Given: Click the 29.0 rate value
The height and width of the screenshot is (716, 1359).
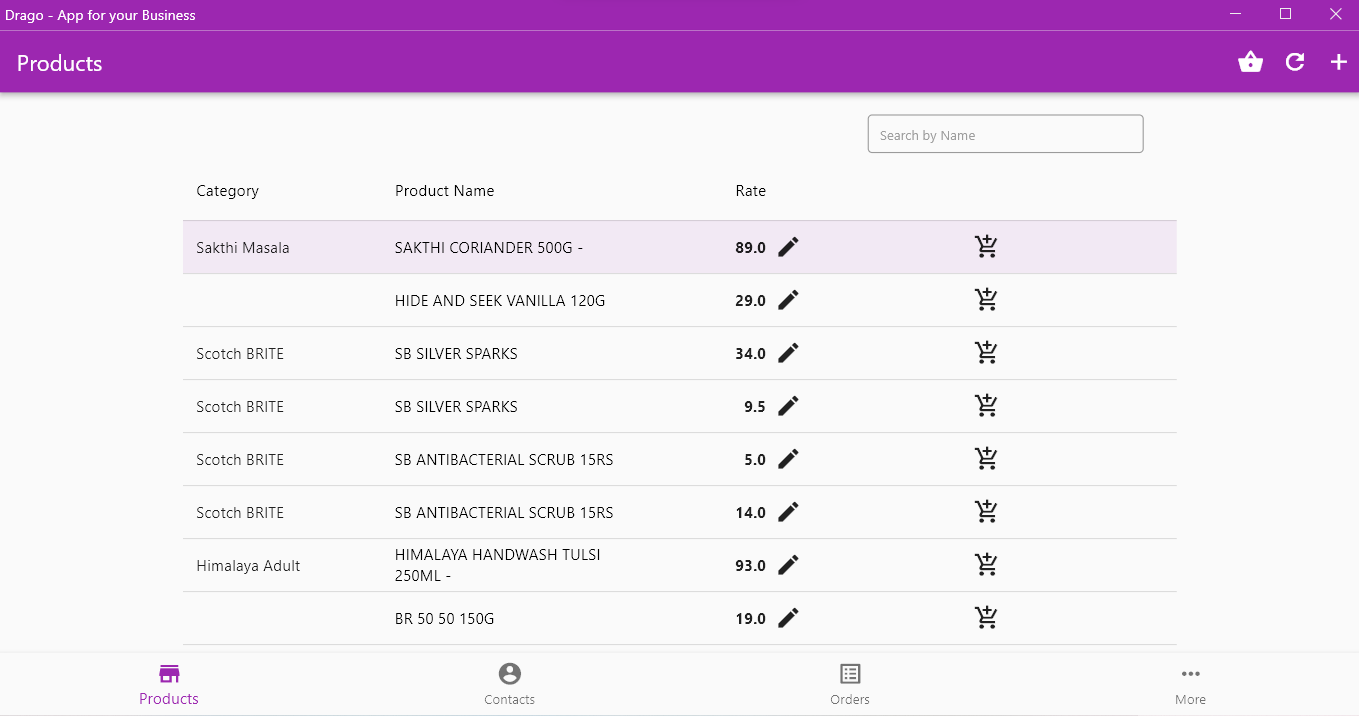Looking at the screenshot, I should tap(750, 301).
